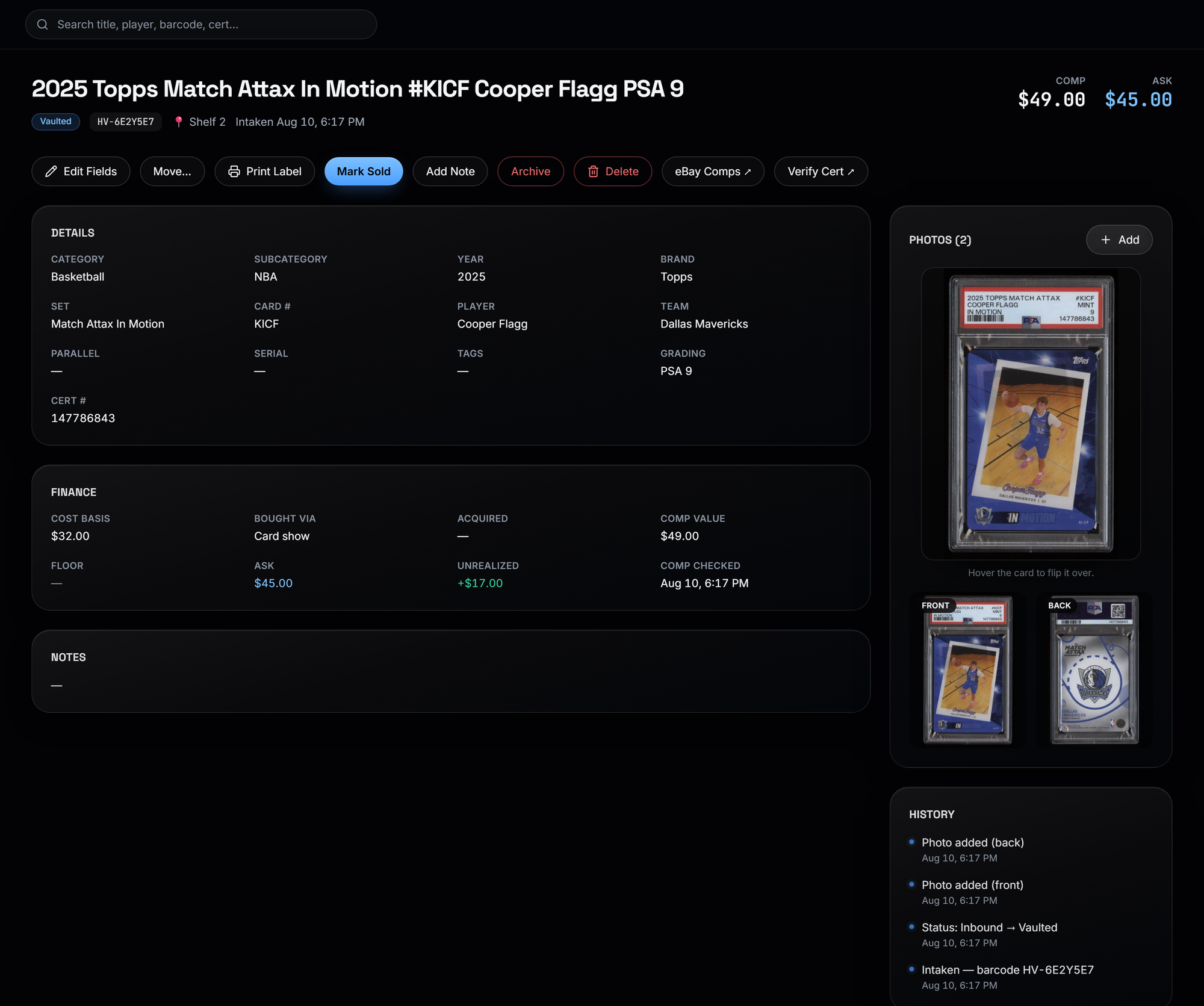Click the finance comp value $49.00
The image size is (1204, 1006).
(x=680, y=536)
